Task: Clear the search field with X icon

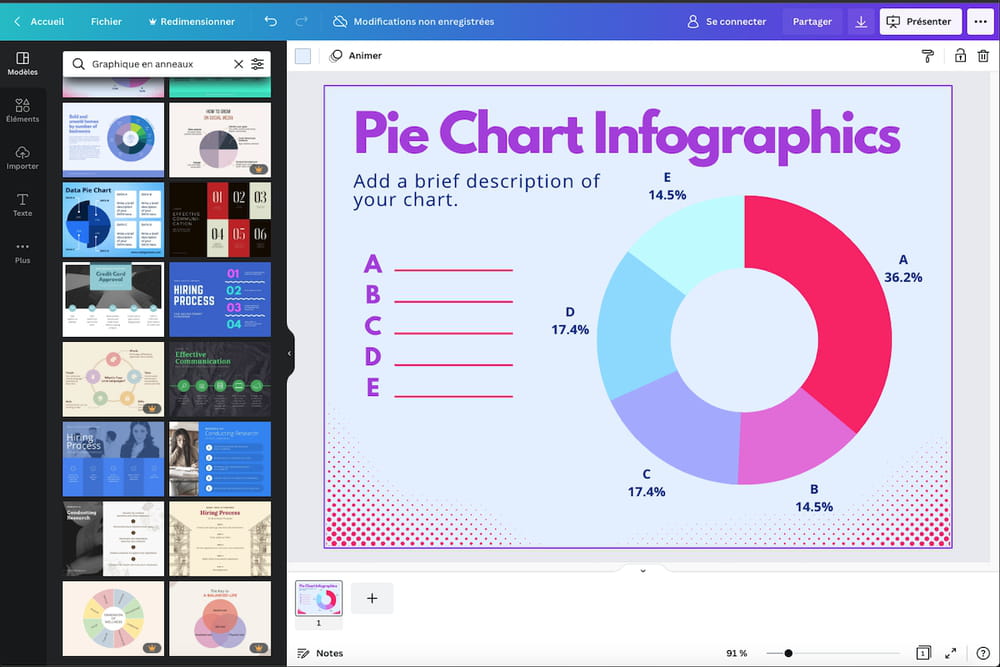Action: pos(238,64)
